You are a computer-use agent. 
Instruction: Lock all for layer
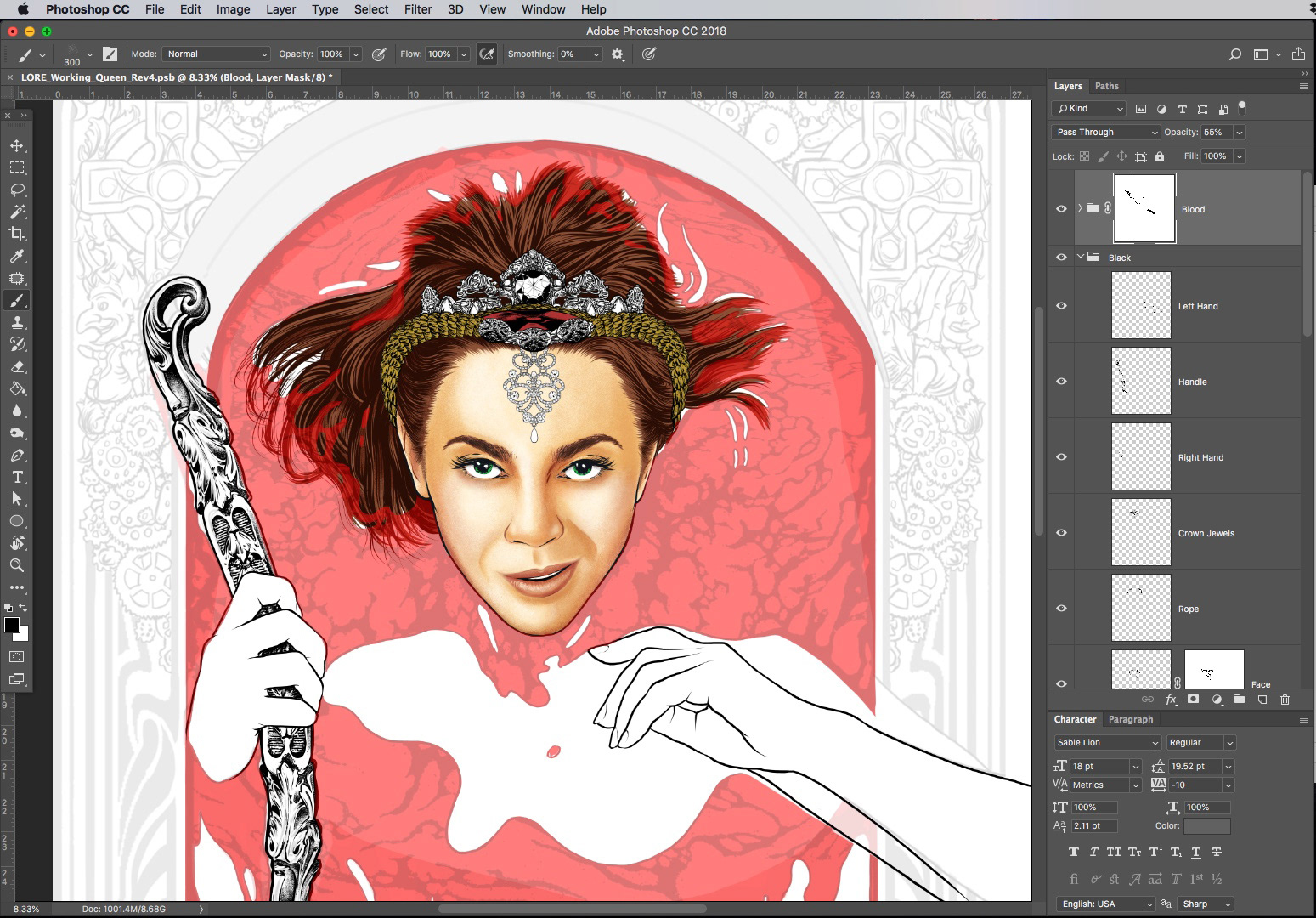click(x=1160, y=156)
